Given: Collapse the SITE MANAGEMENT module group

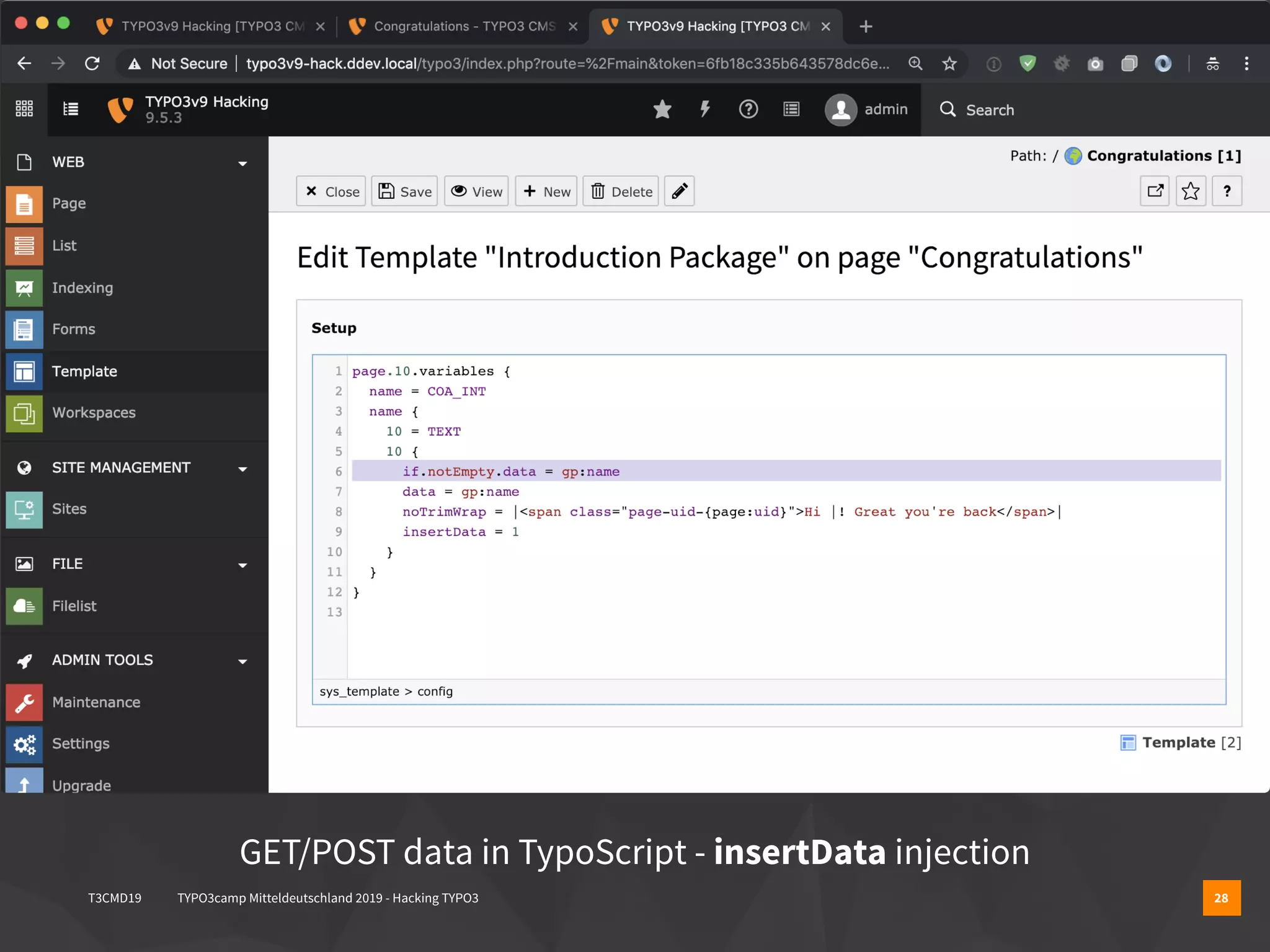Looking at the screenshot, I should coord(242,469).
